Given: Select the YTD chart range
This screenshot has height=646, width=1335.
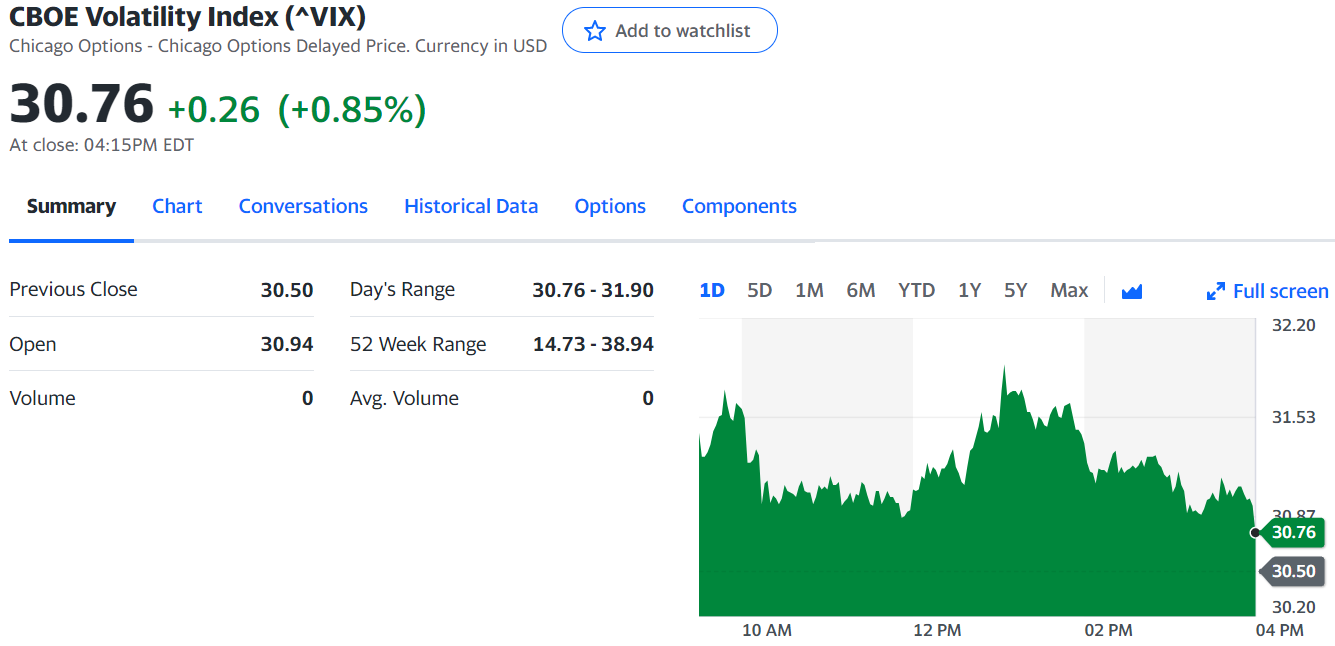Looking at the screenshot, I should tap(916, 290).
